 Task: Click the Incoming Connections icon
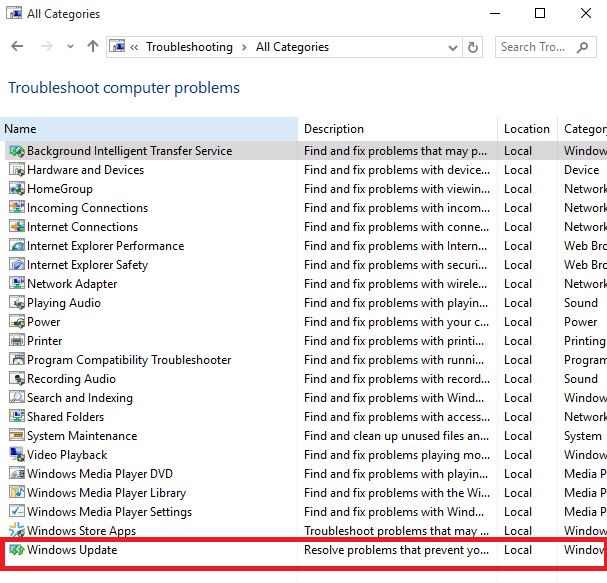17,208
